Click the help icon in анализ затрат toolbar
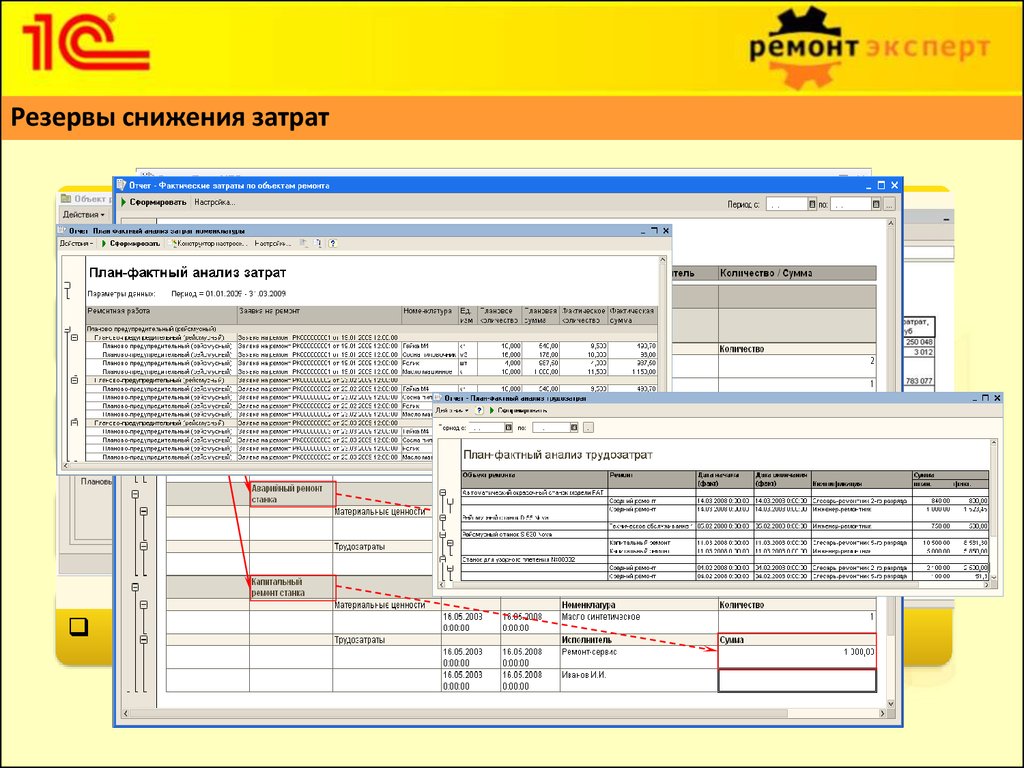Image resolution: width=1024 pixels, height=768 pixels. point(332,244)
